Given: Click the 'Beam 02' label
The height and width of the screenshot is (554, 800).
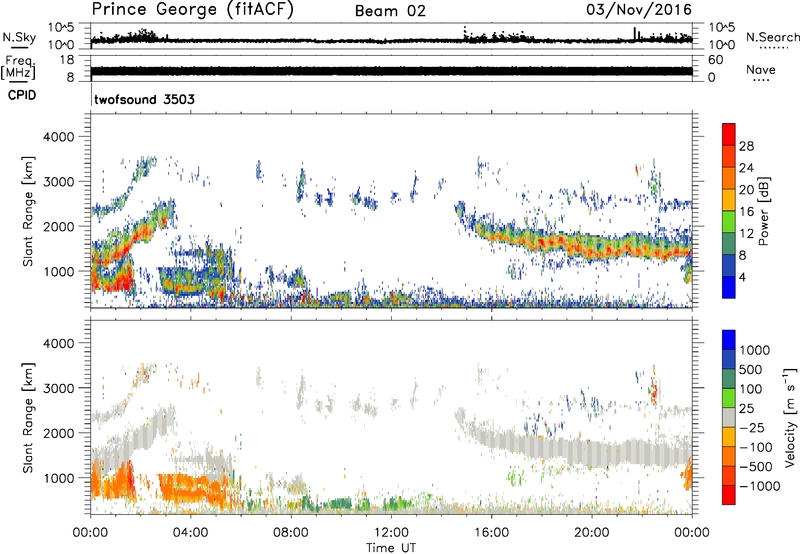Looking at the screenshot, I should 390,11.
